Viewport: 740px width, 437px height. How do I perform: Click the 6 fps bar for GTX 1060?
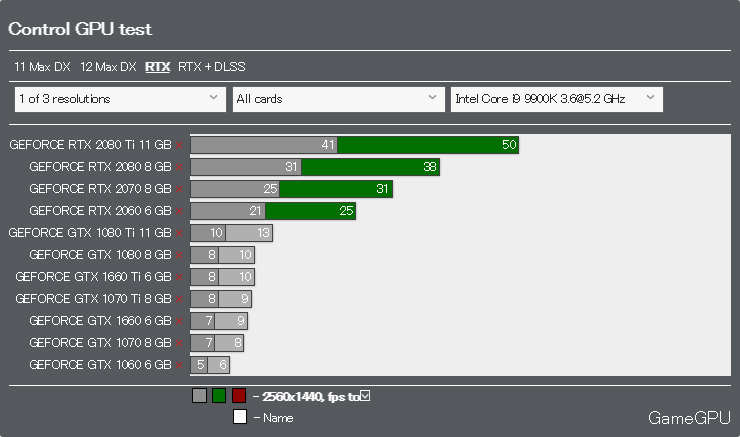219,365
